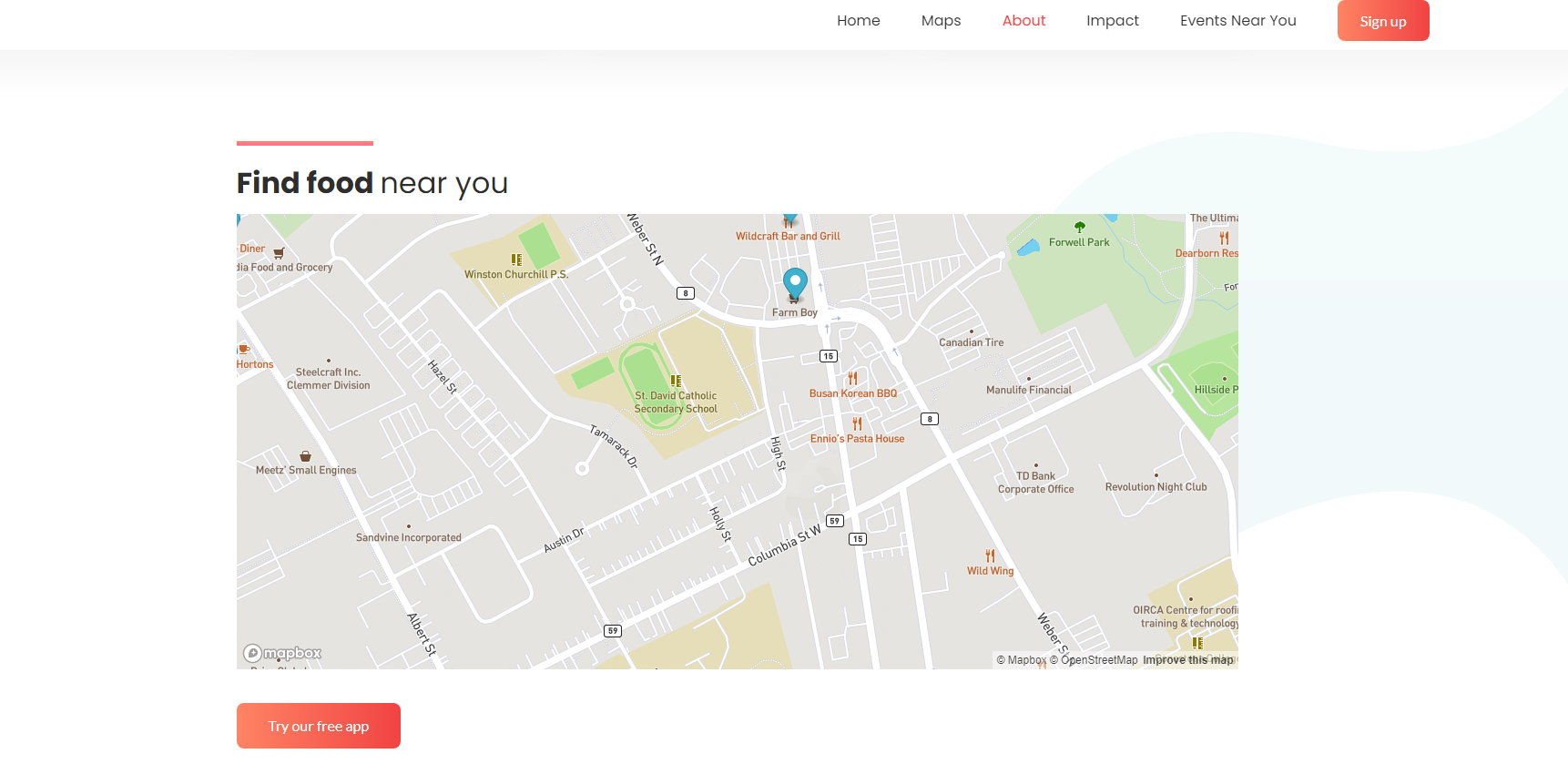Click the Try our free app button
The width and height of the screenshot is (1568, 764).
(x=318, y=726)
